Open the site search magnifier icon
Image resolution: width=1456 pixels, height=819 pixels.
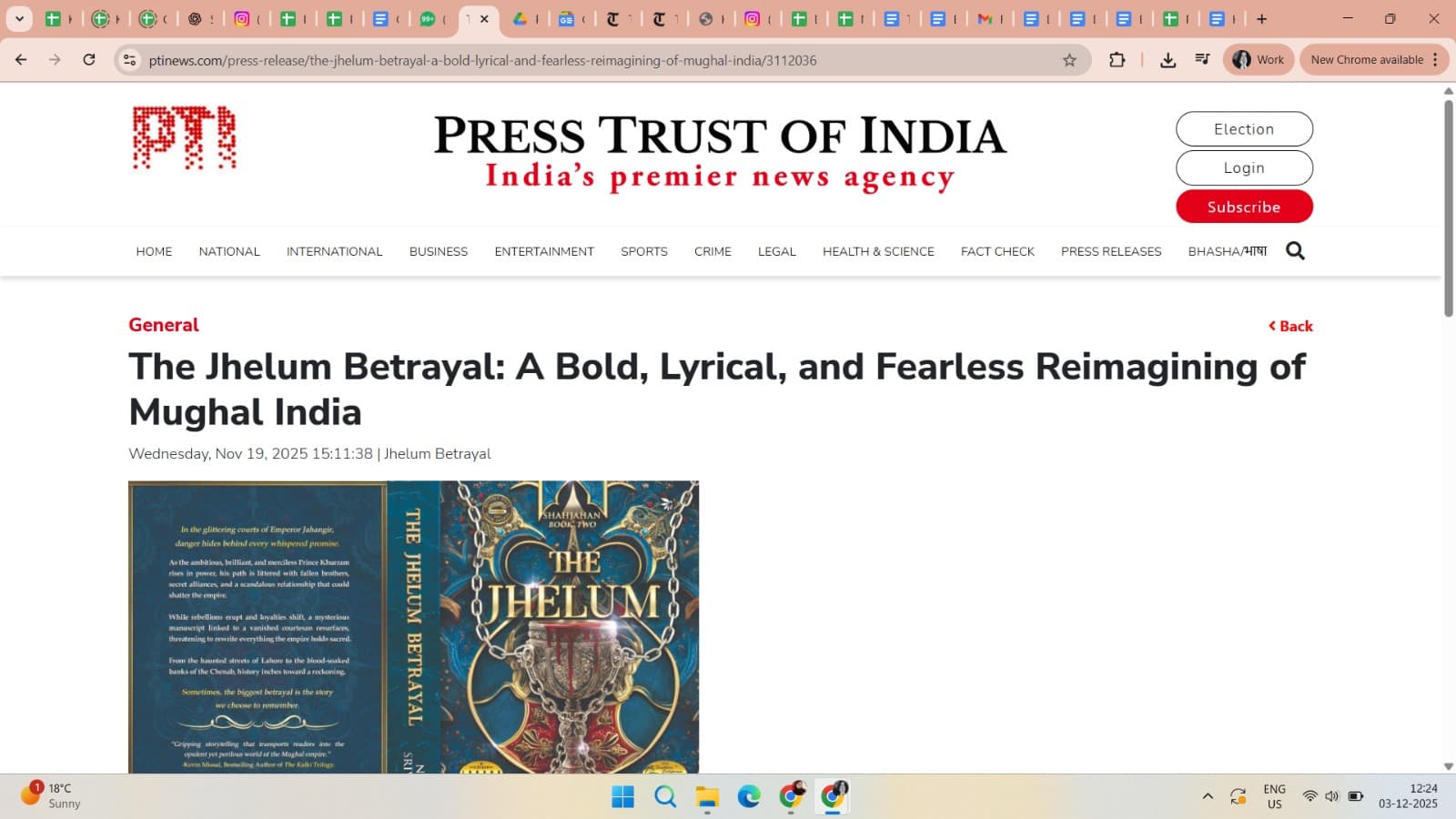point(1295,251)
